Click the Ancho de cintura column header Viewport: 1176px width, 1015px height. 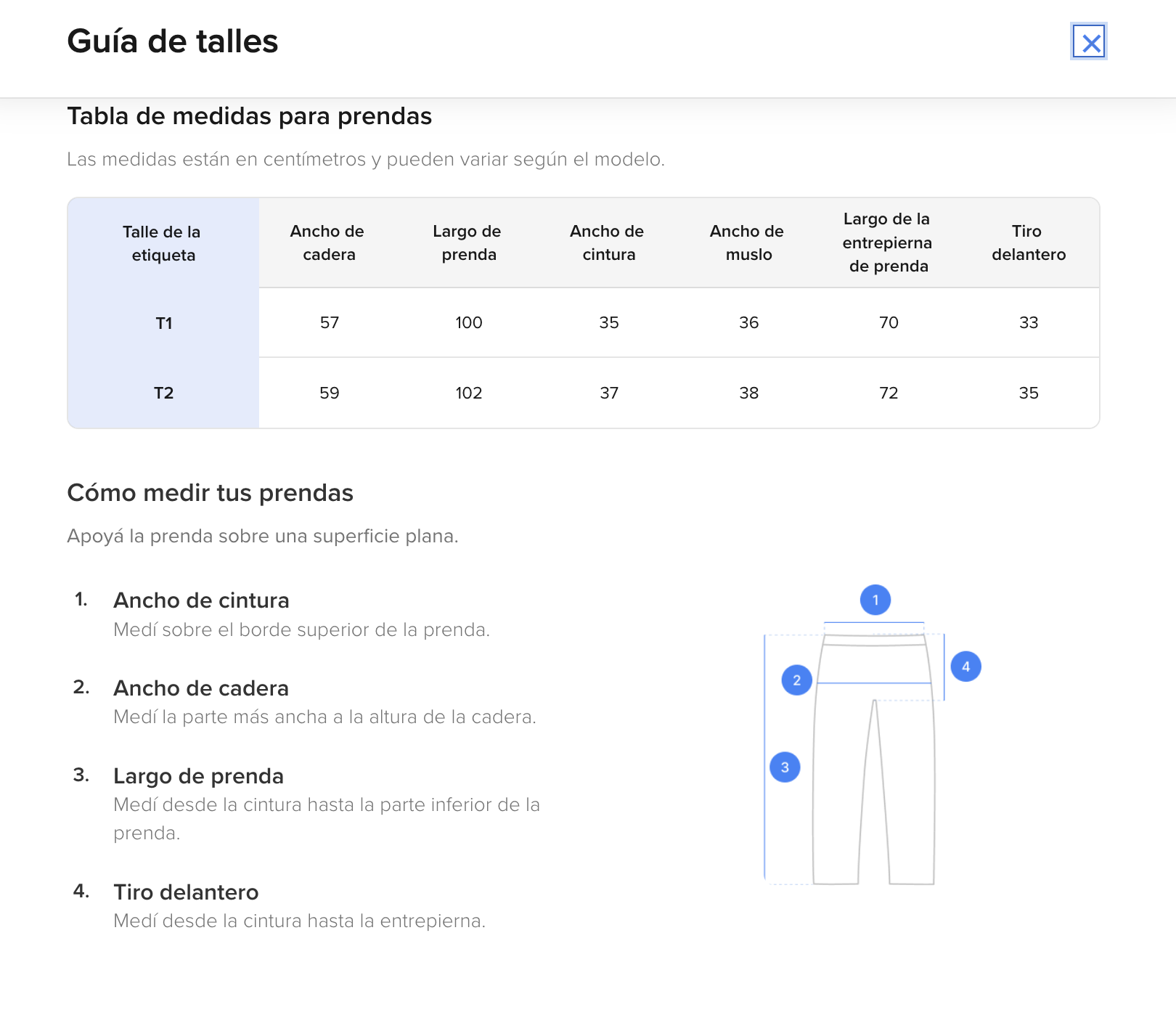click(608, 243)
